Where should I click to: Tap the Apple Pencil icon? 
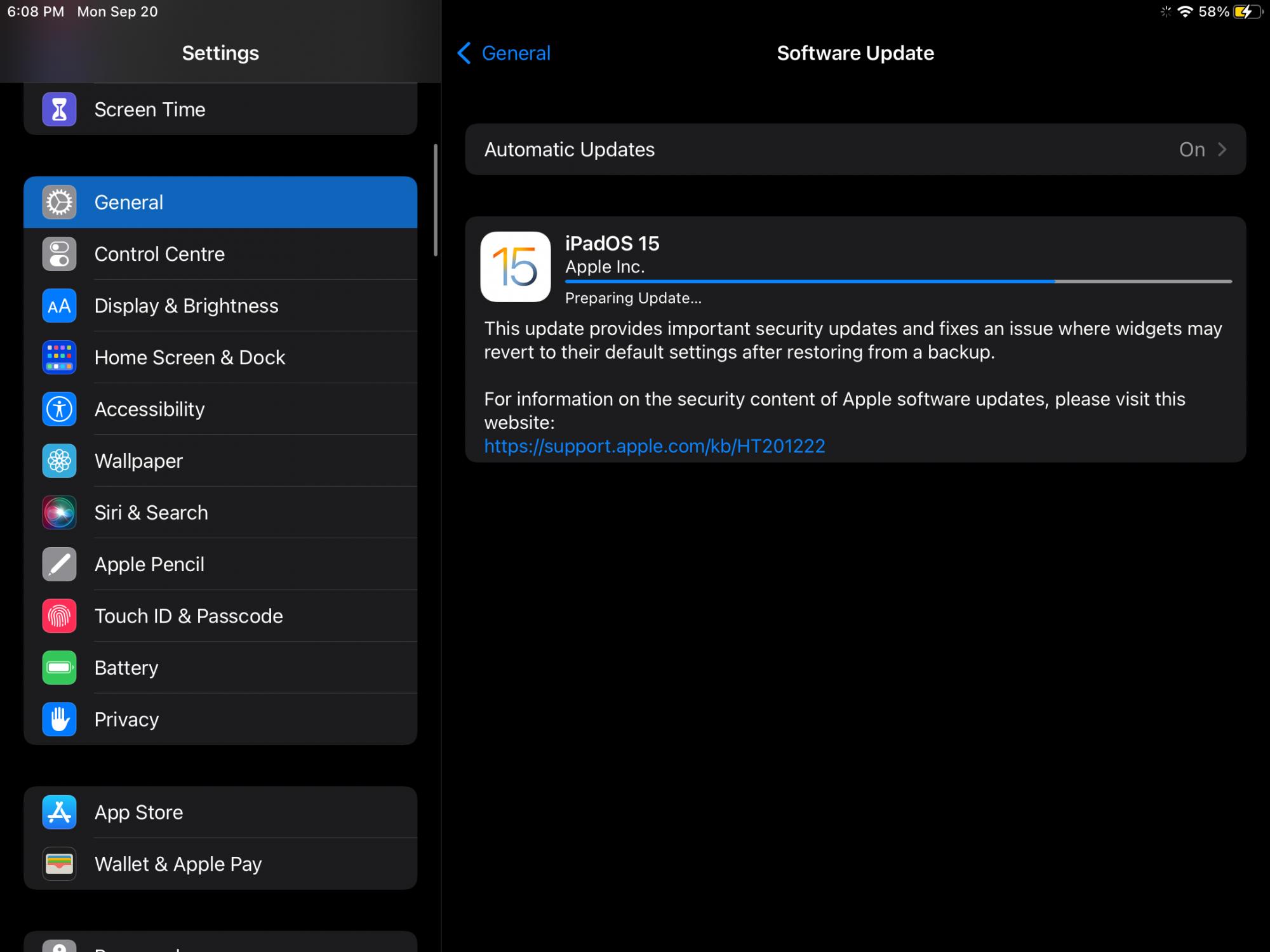click(x=59, y=564)
